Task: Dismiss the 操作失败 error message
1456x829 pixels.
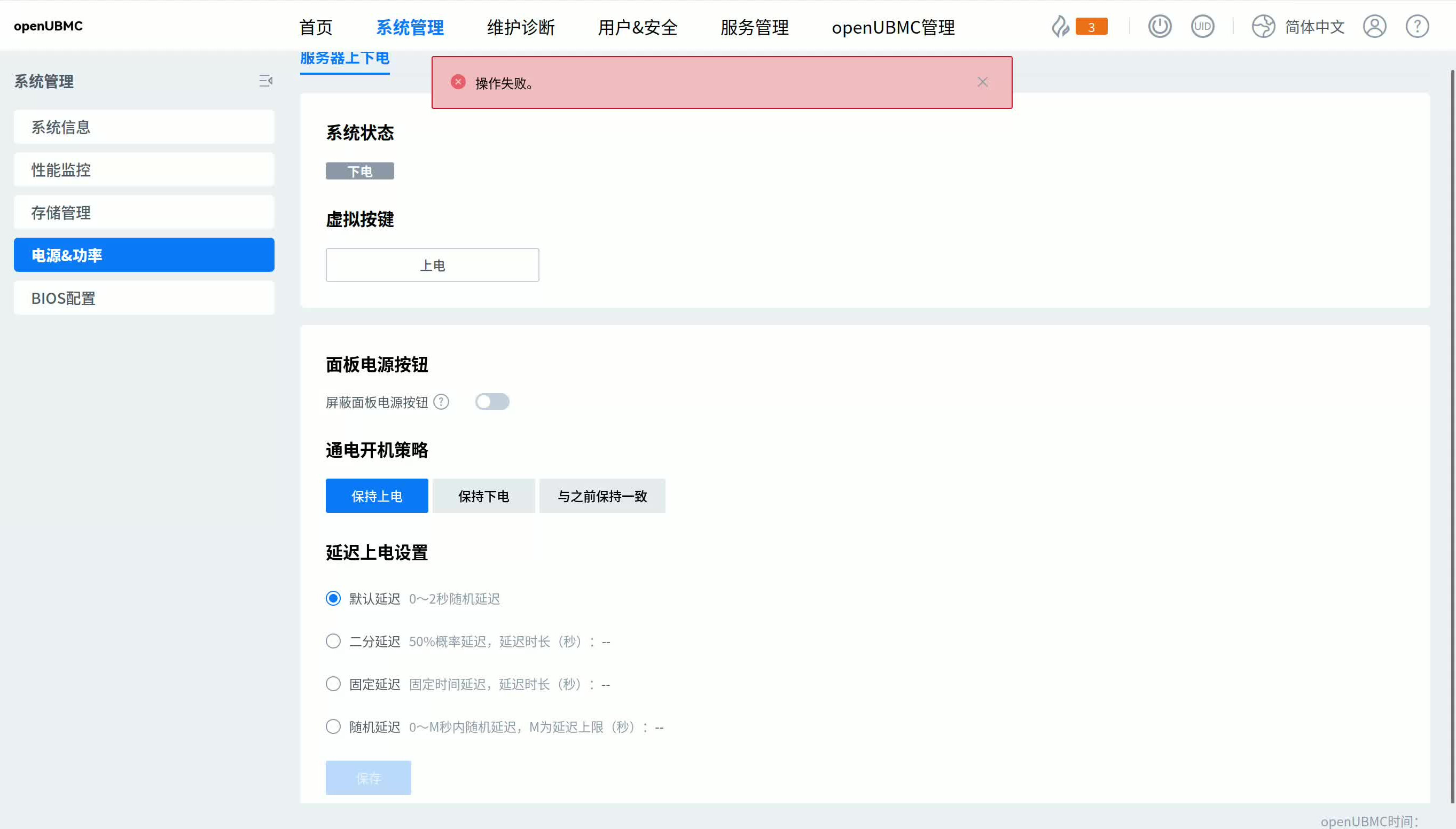Action: pos(982,82)
